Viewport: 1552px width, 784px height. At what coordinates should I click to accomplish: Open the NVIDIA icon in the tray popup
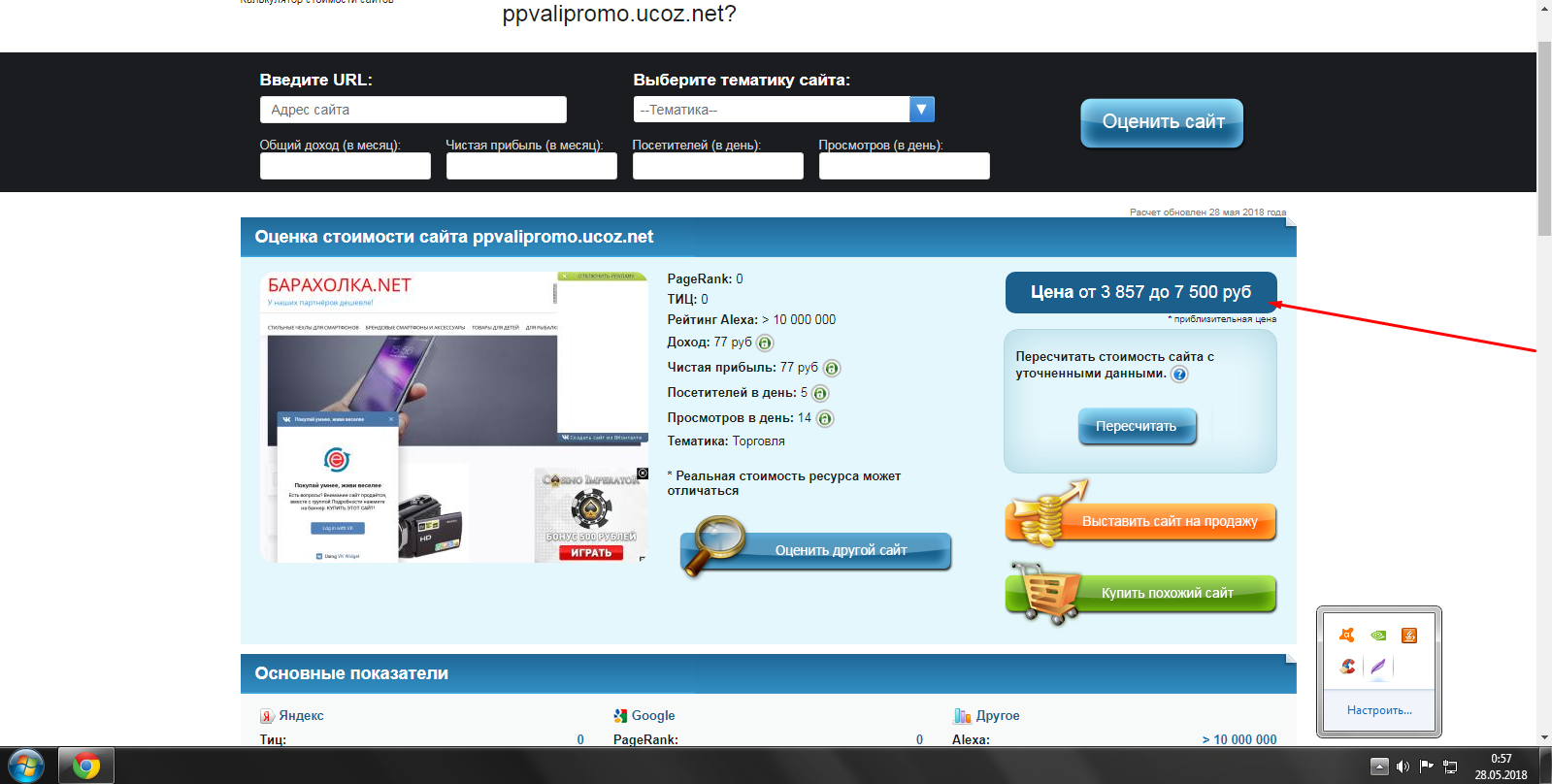[1378, 636]
